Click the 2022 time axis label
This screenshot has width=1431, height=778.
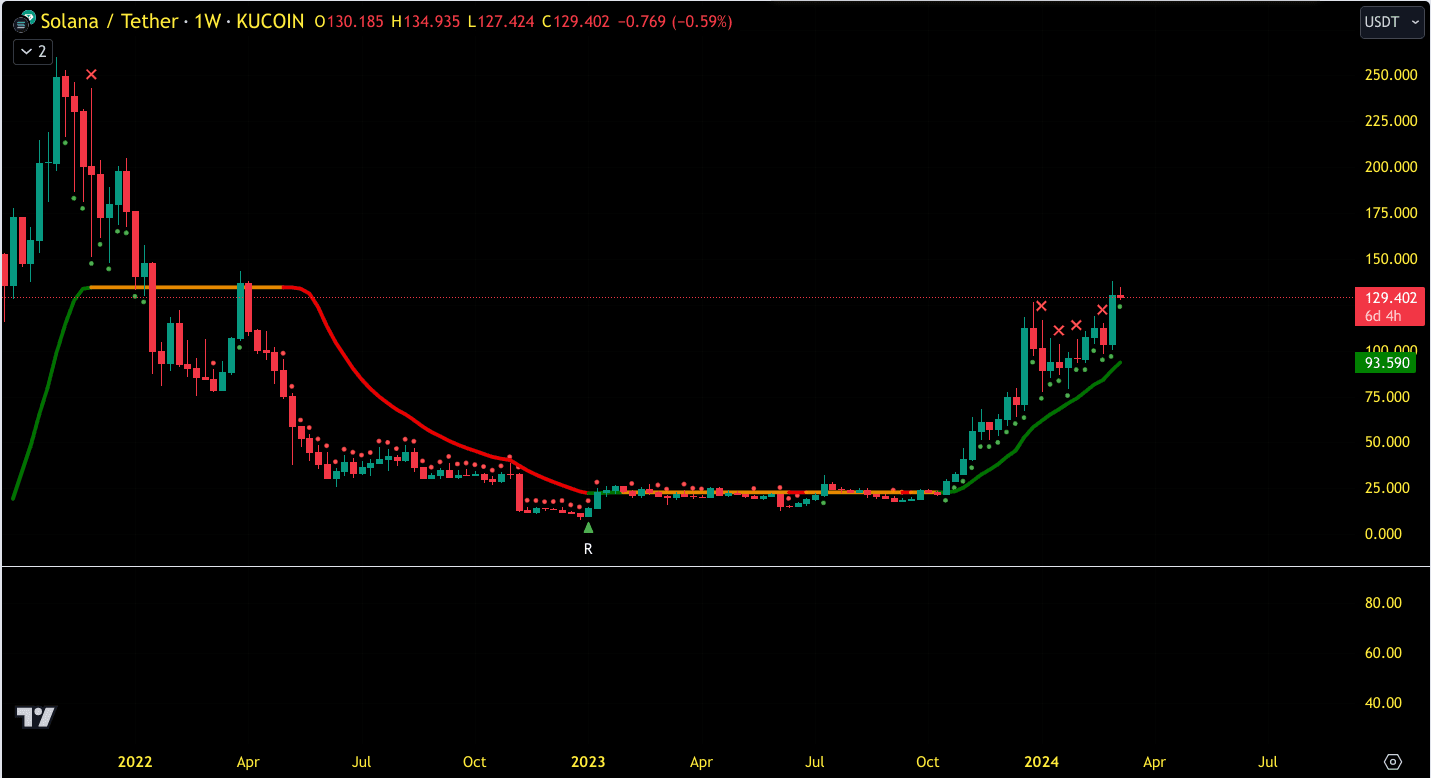coord(135,762)
